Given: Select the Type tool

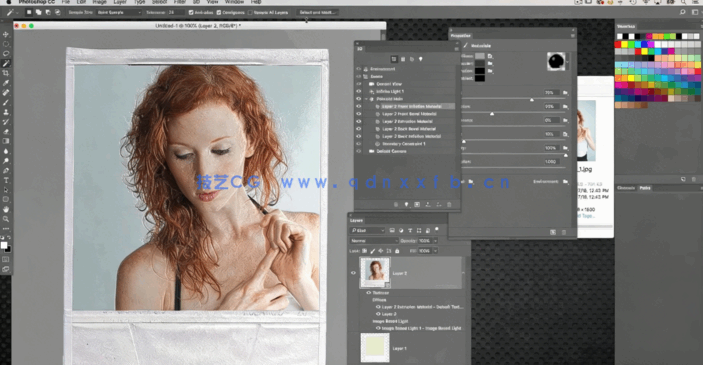Looking at the screenshot, I should (6, 180).
